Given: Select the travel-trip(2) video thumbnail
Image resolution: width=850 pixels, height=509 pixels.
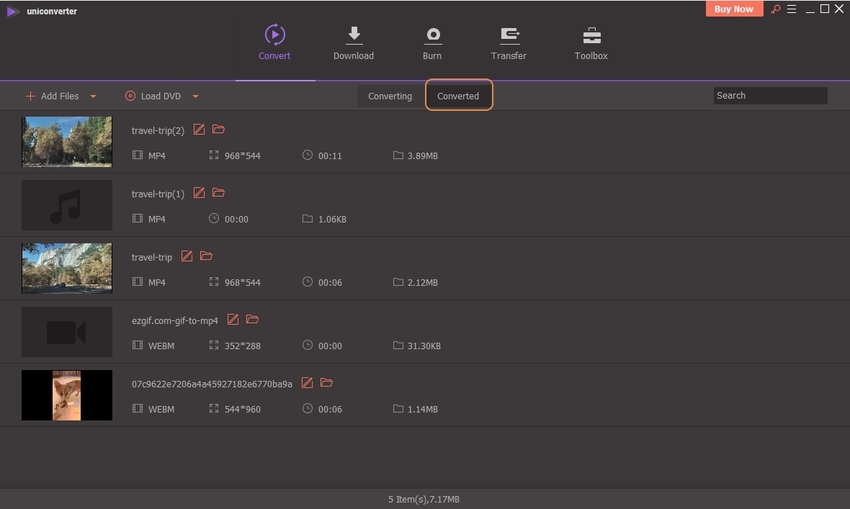Looking at the screenshot, I should click(x=67, y=142).
